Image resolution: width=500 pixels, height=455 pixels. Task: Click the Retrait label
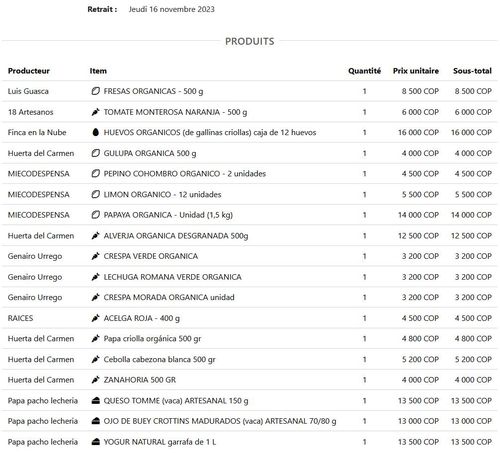pos(102,9)
